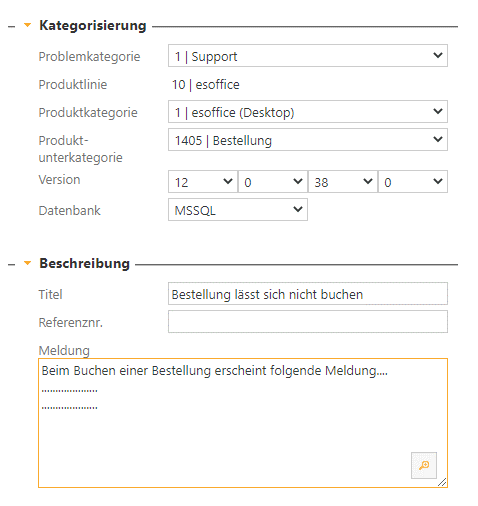Open the first Version dropdown showing 0

pos(273,182)
